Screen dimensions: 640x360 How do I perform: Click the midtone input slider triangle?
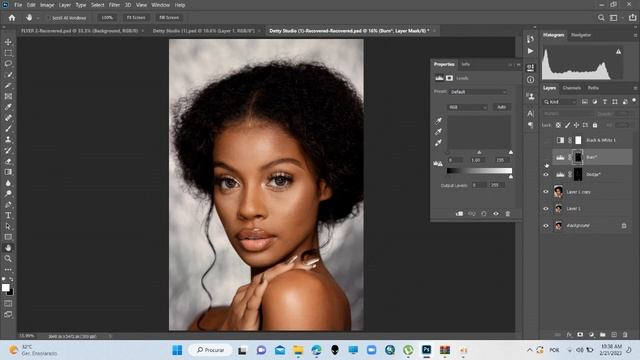pos(479,153)
